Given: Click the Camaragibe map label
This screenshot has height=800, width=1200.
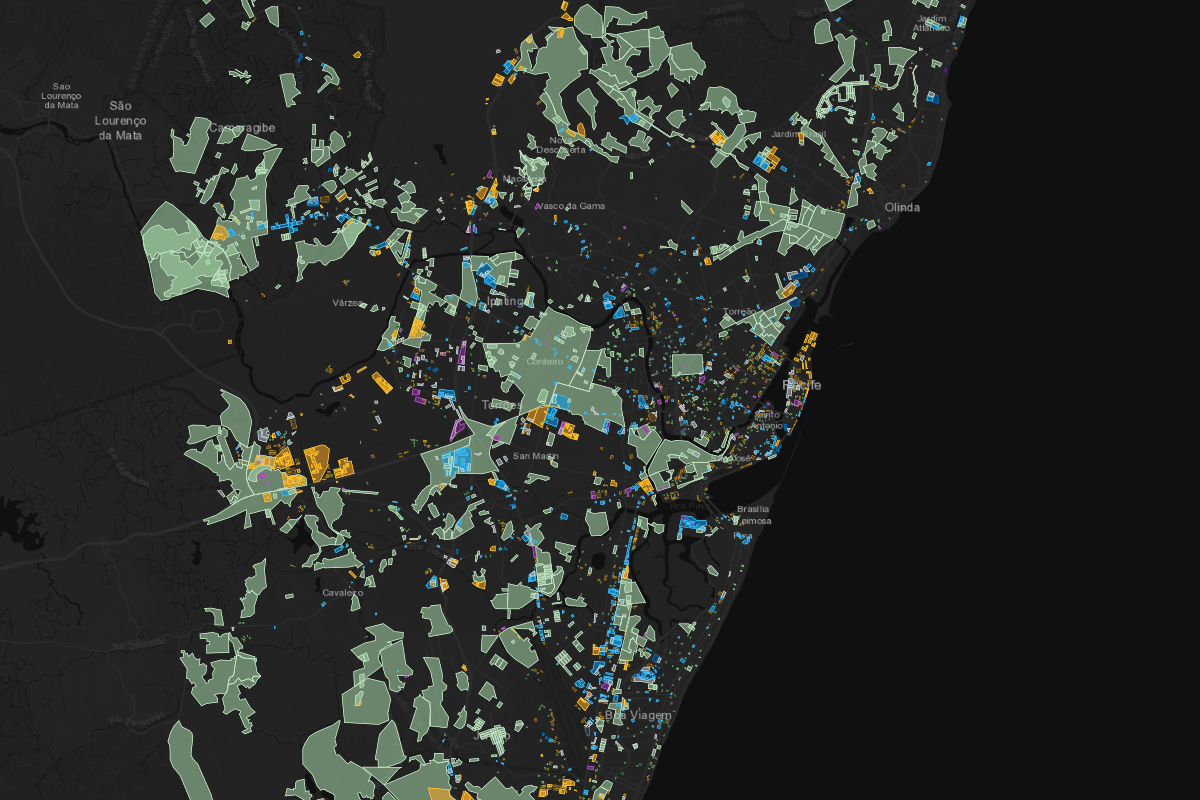Looking at the screenshot, I should pyautogui.click(x=242, y=127).
